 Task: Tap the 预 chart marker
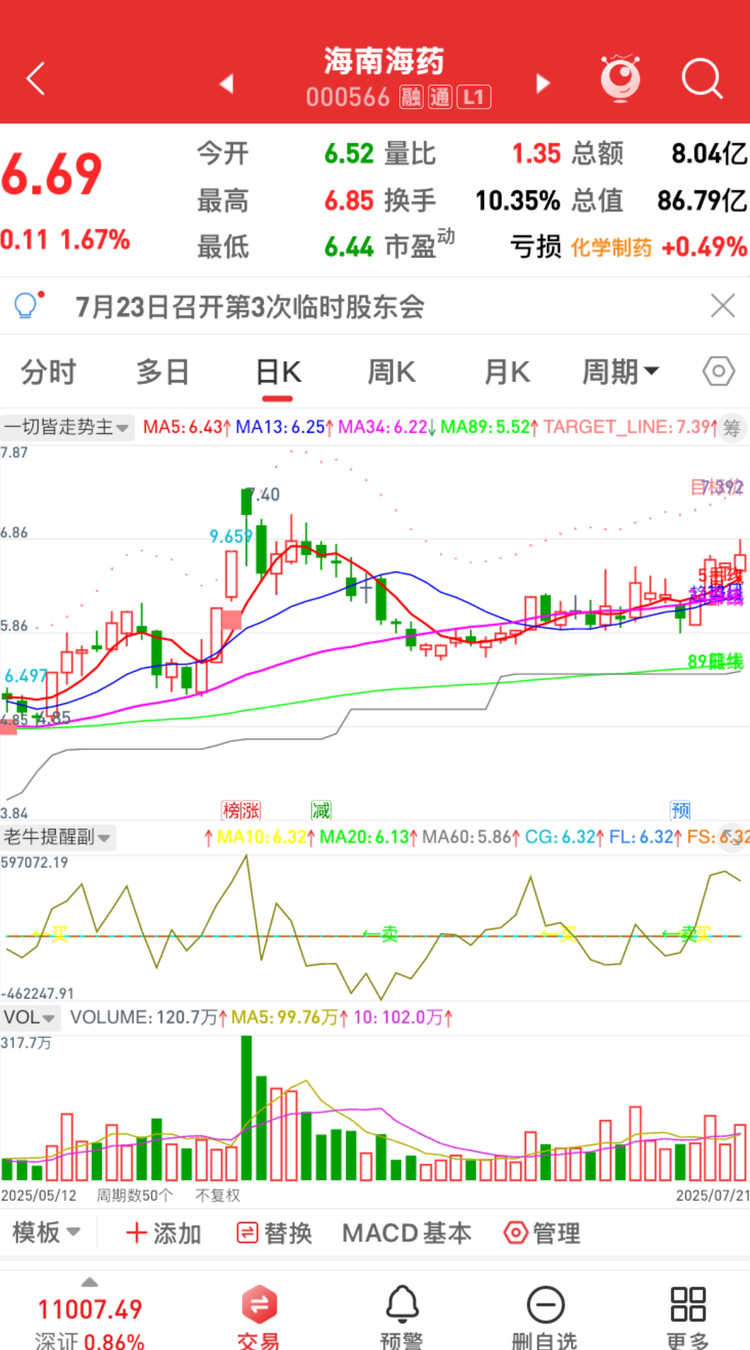[x=680, y=810]
